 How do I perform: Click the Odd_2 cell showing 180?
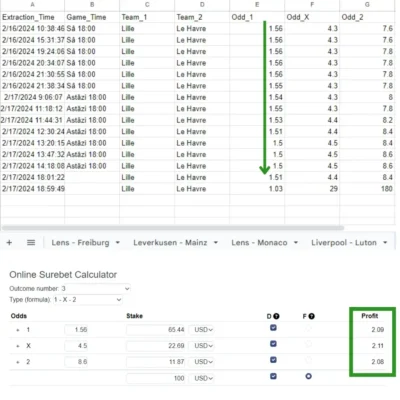[367, 189]
